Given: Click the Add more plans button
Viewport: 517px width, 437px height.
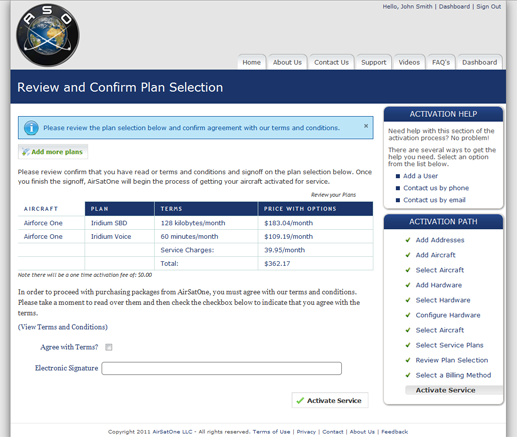Looking at the screenshot, I should coord(53,152).
